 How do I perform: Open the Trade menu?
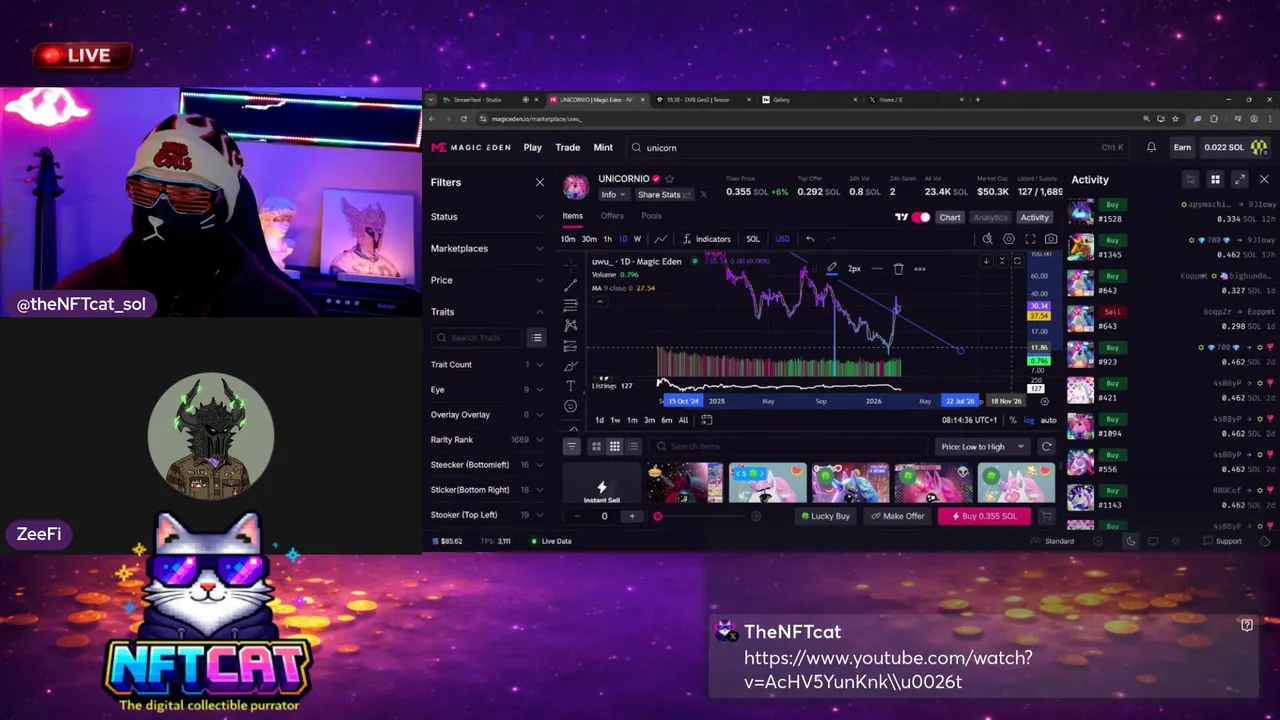tap(567, 147)
